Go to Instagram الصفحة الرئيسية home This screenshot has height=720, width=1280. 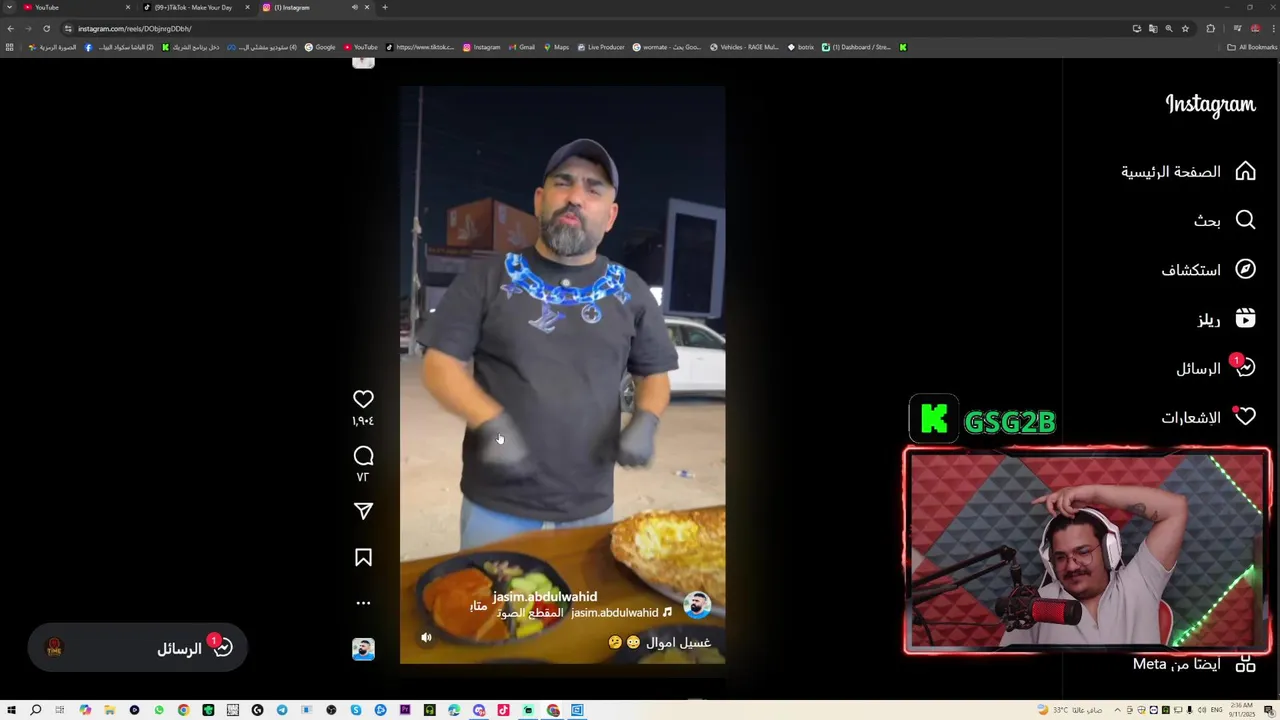point(1188,172)
